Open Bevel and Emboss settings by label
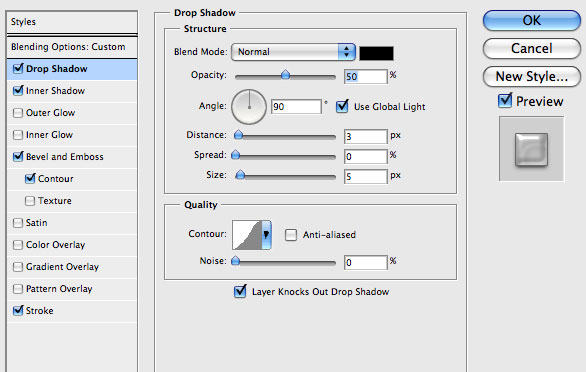The height and width of the screenshot is (372, 586). tap(65, 157)
